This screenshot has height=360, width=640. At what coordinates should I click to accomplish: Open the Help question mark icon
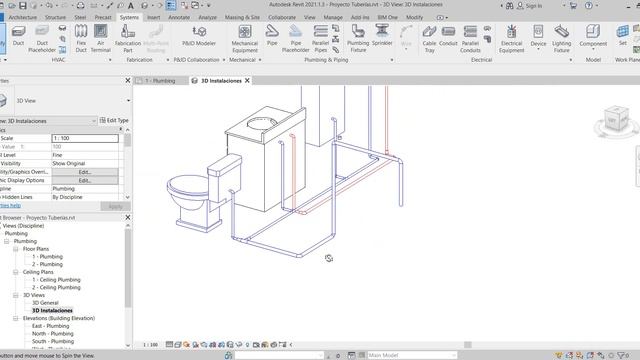tap(589, 6)
